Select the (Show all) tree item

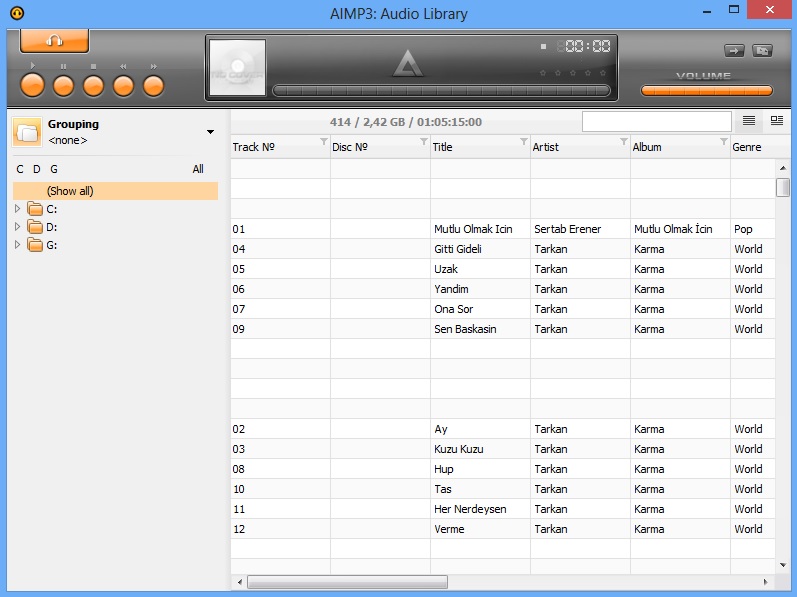(x=115, y=191)
